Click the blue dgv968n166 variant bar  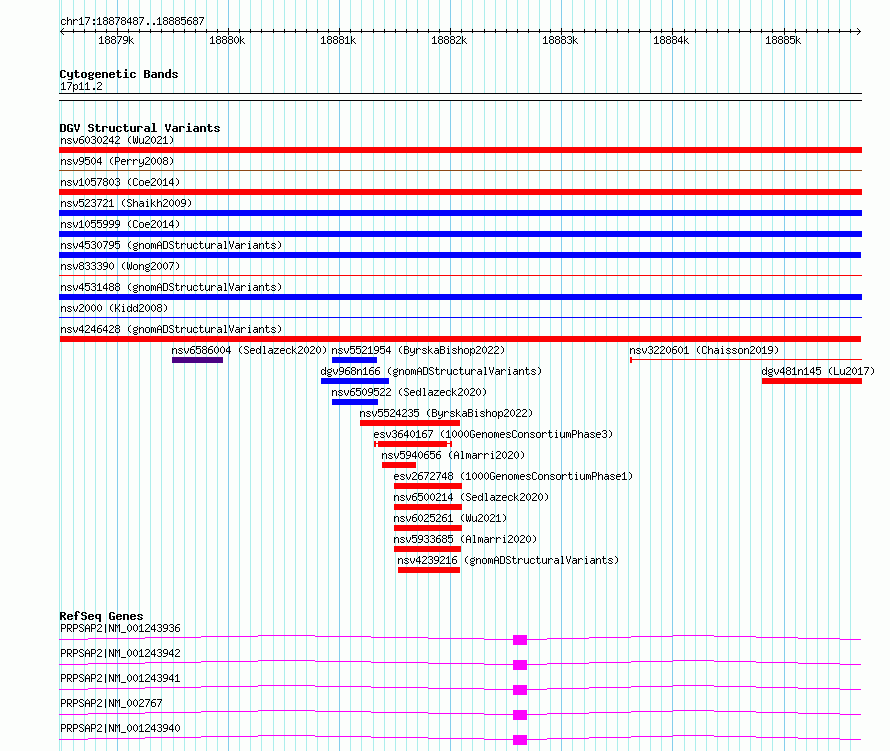355,381
